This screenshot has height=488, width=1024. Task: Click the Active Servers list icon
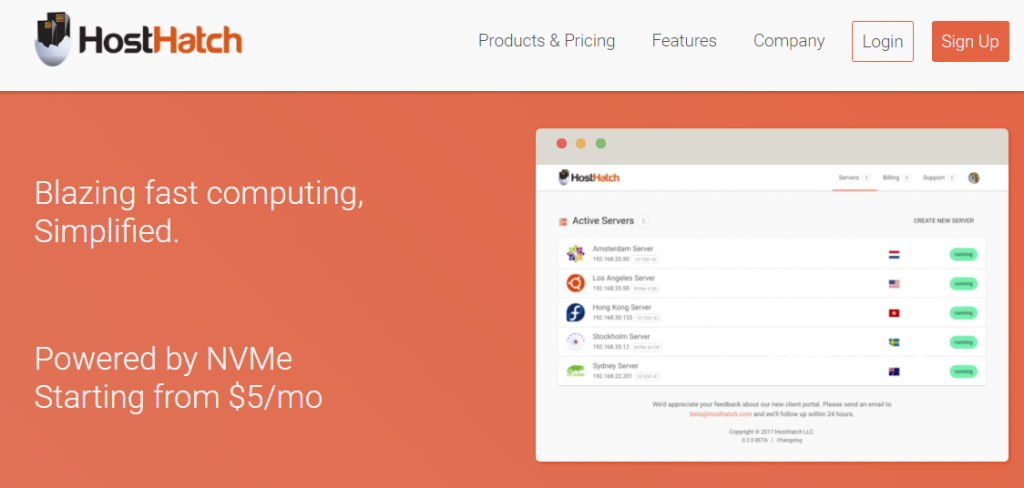point(563,221)
